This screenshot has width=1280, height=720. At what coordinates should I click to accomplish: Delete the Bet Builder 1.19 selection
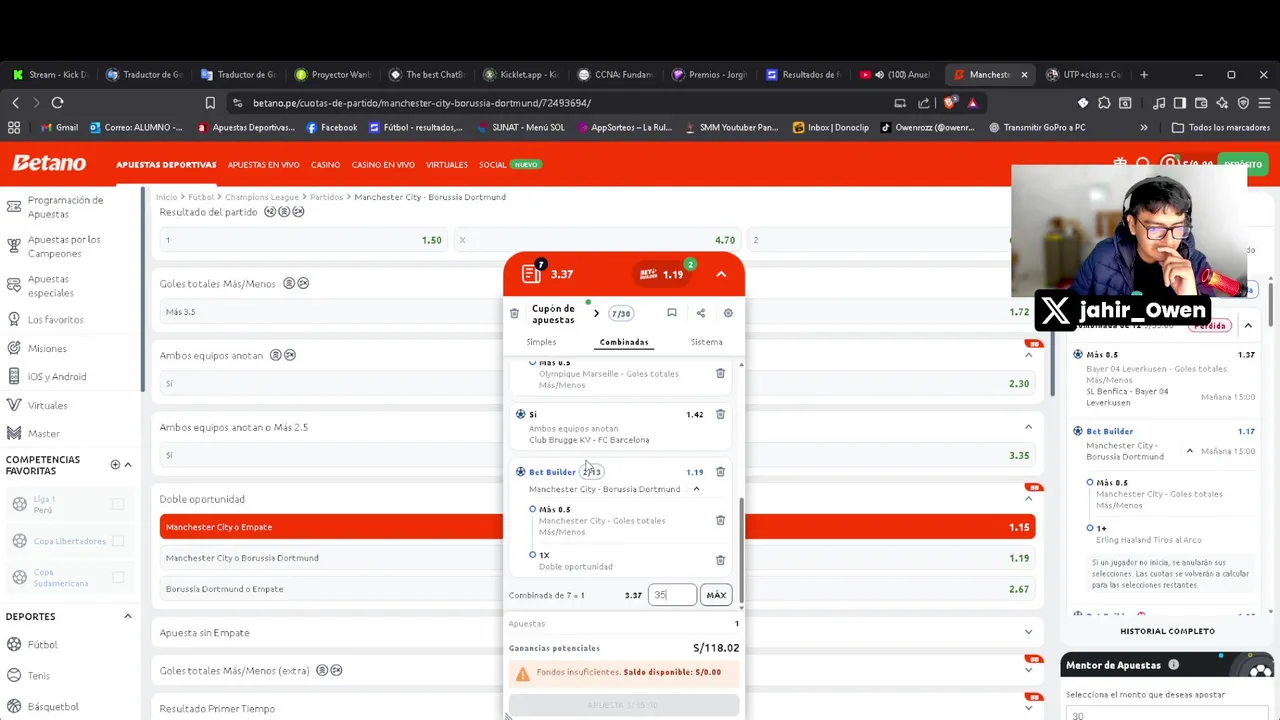720,472
